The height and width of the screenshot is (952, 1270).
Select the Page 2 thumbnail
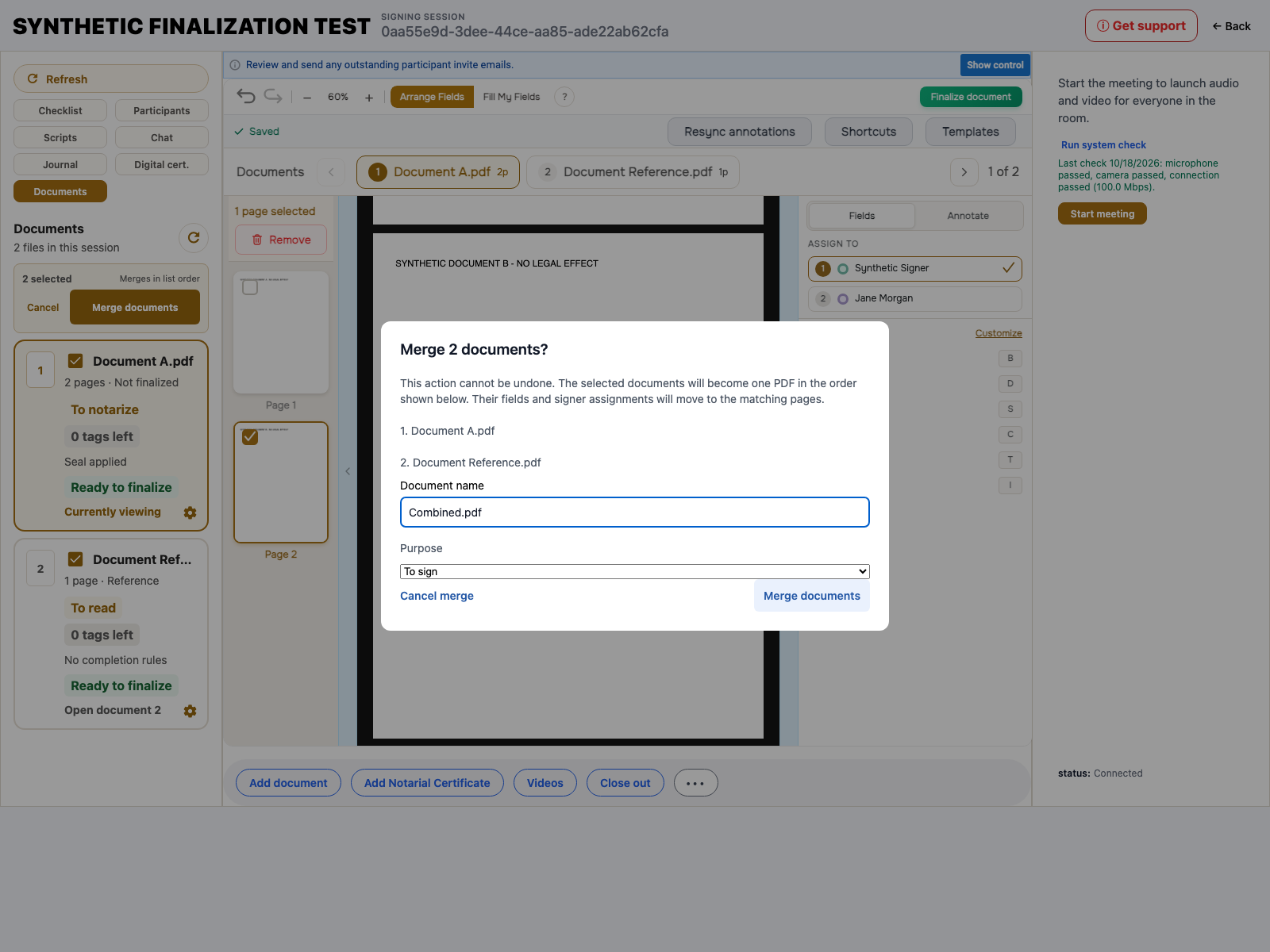pyautogui.click(x=281, y=482)
